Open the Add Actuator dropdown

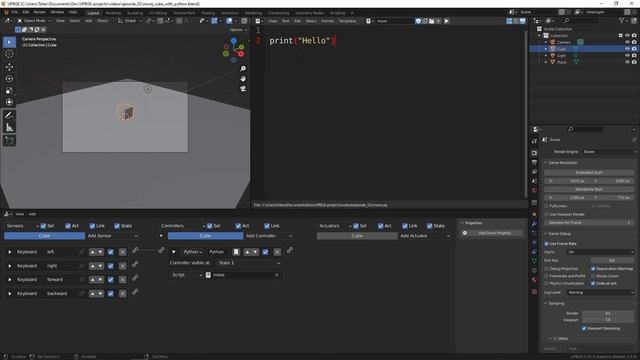424,236
